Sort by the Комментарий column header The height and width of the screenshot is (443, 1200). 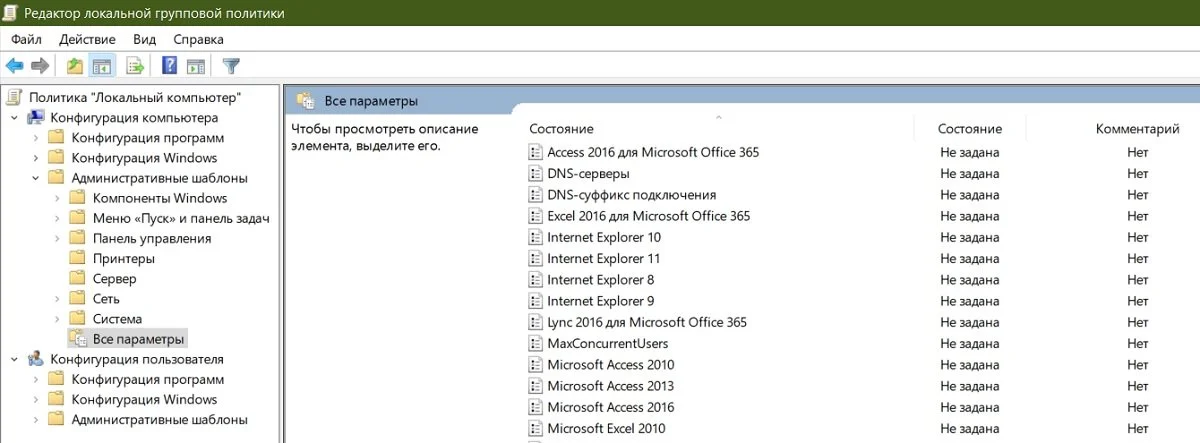[1138, 129]
